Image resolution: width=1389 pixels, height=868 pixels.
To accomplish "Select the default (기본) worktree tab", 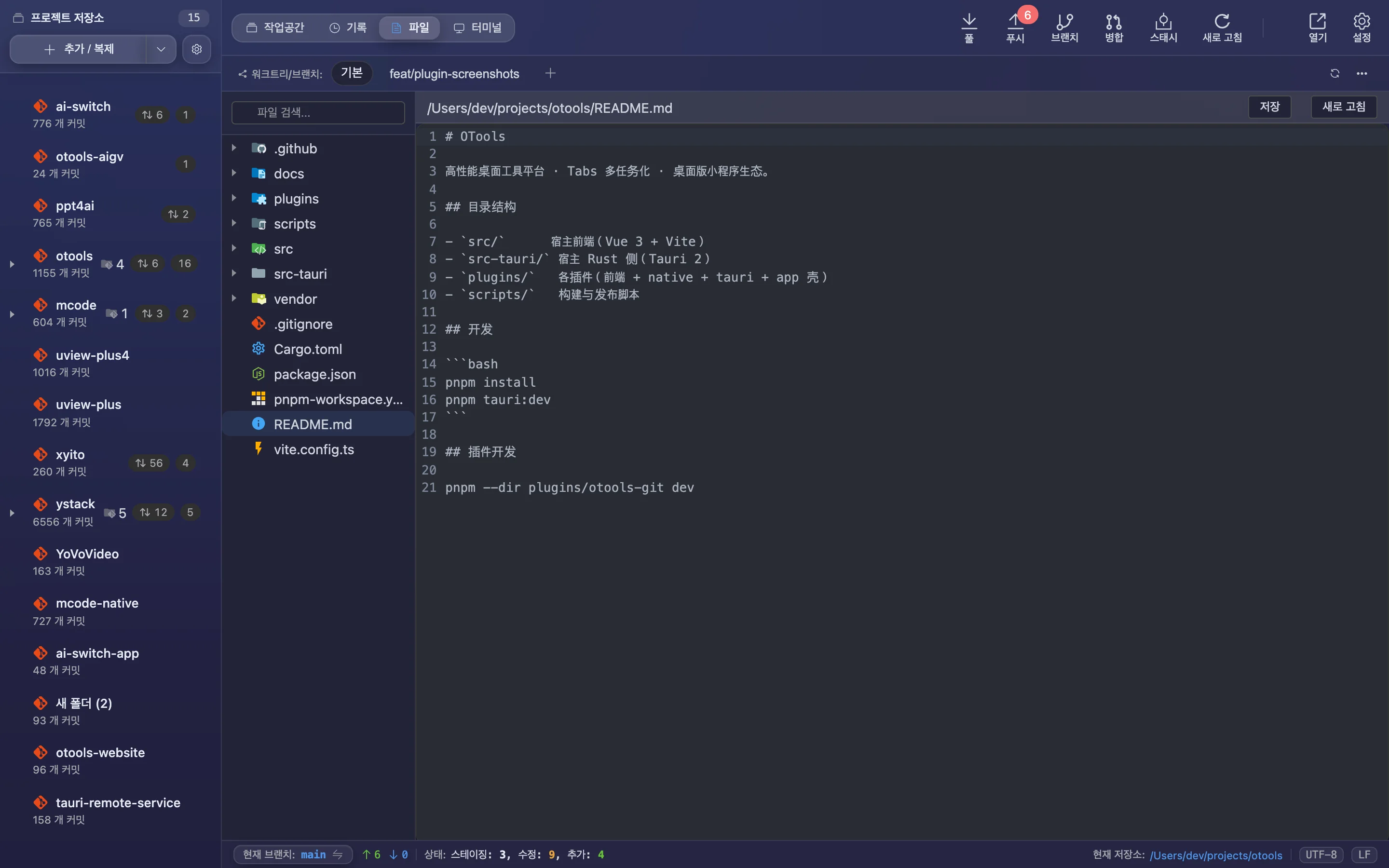I will pyautogui.click(x=352, y=73).
